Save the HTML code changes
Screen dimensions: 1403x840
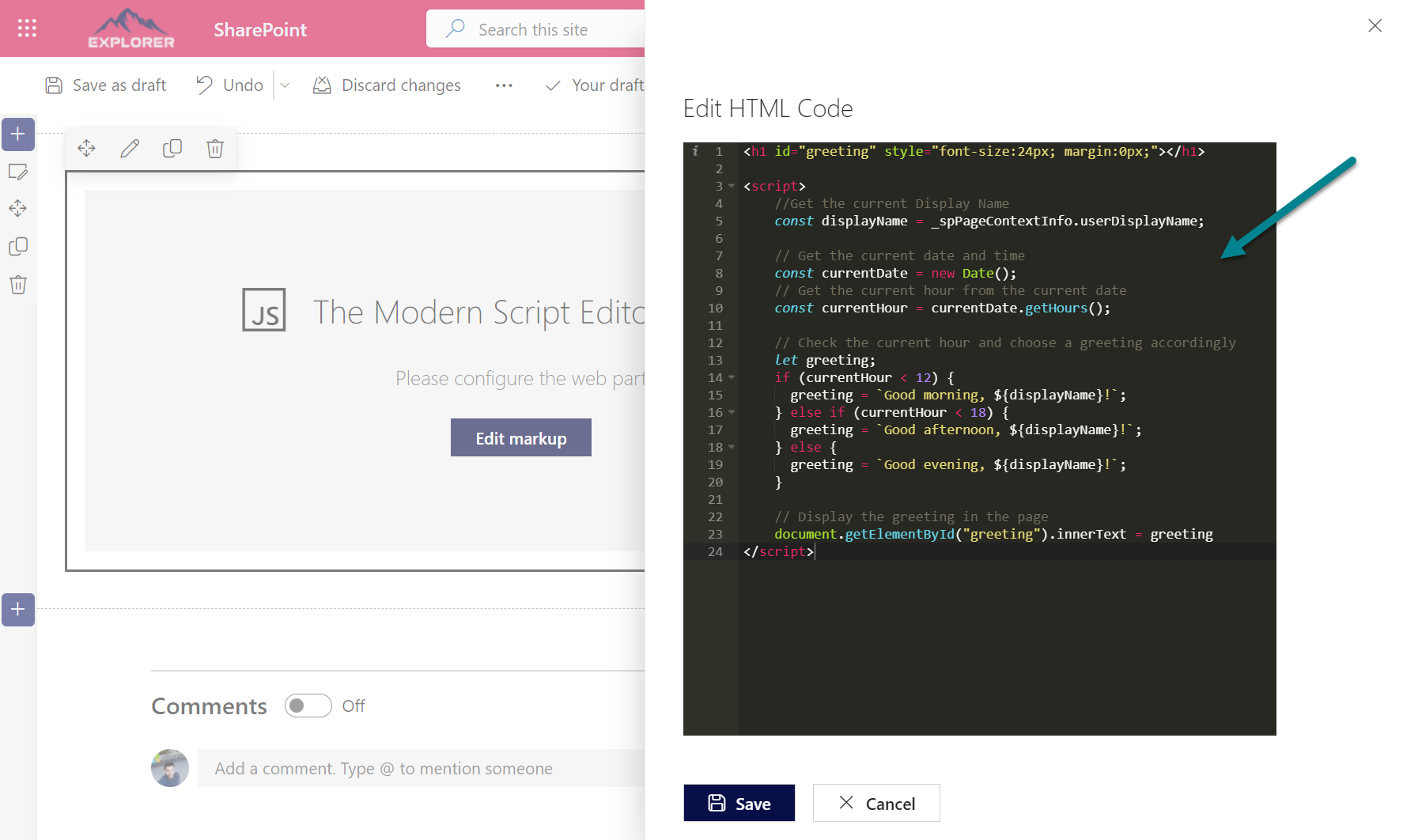(x=739, y=803)
